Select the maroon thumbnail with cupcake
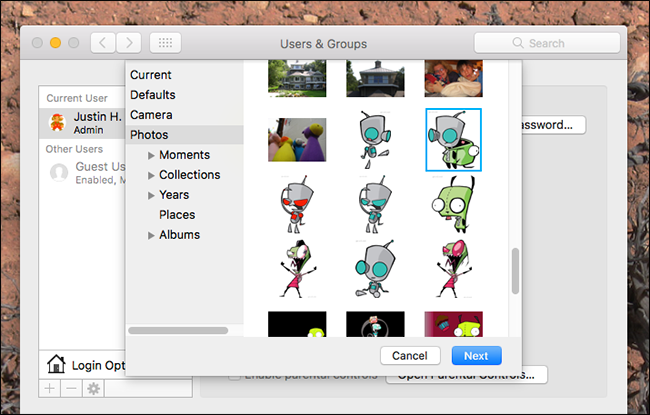Image resolution: width=650 pixels, height=415 pixels. (454, 324)
